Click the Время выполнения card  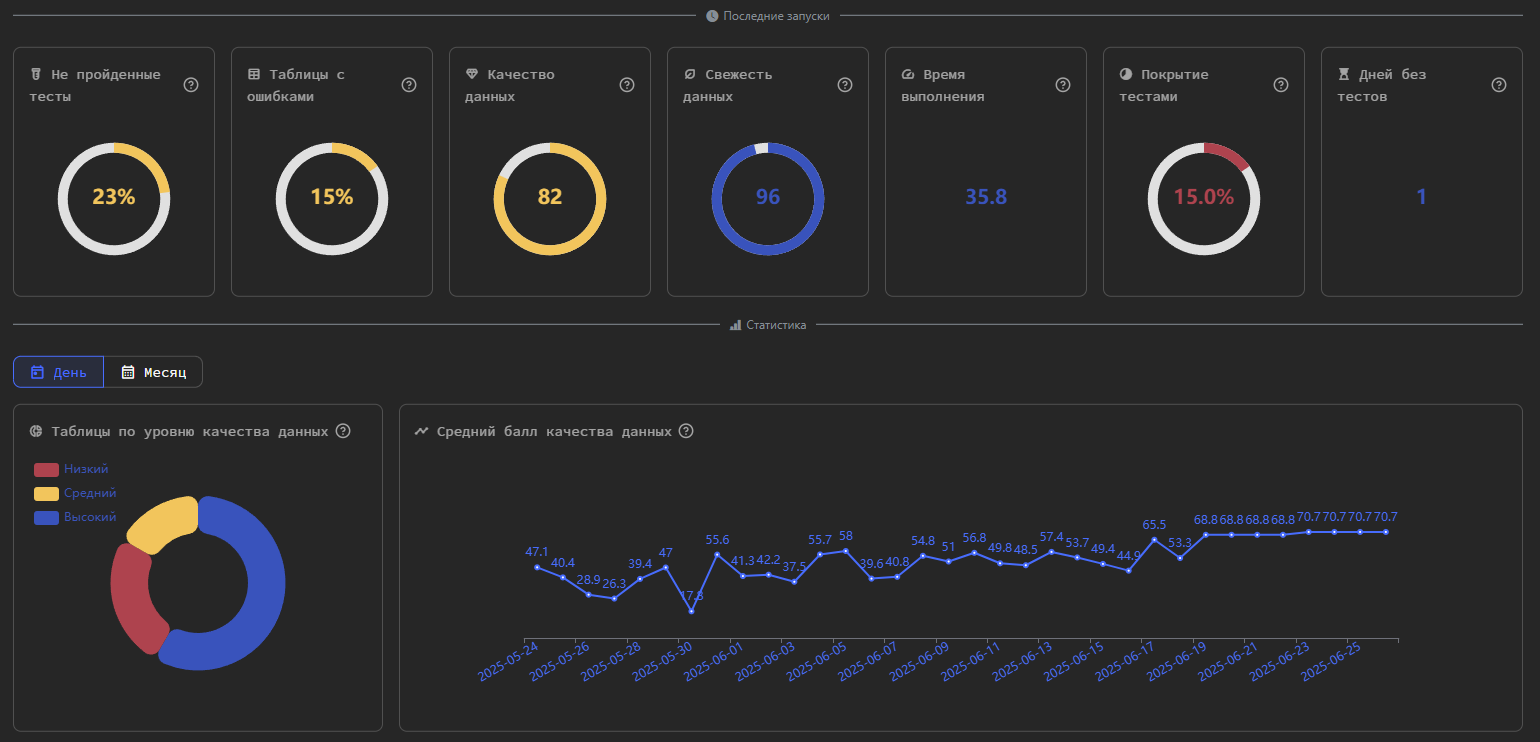(985, 171)
